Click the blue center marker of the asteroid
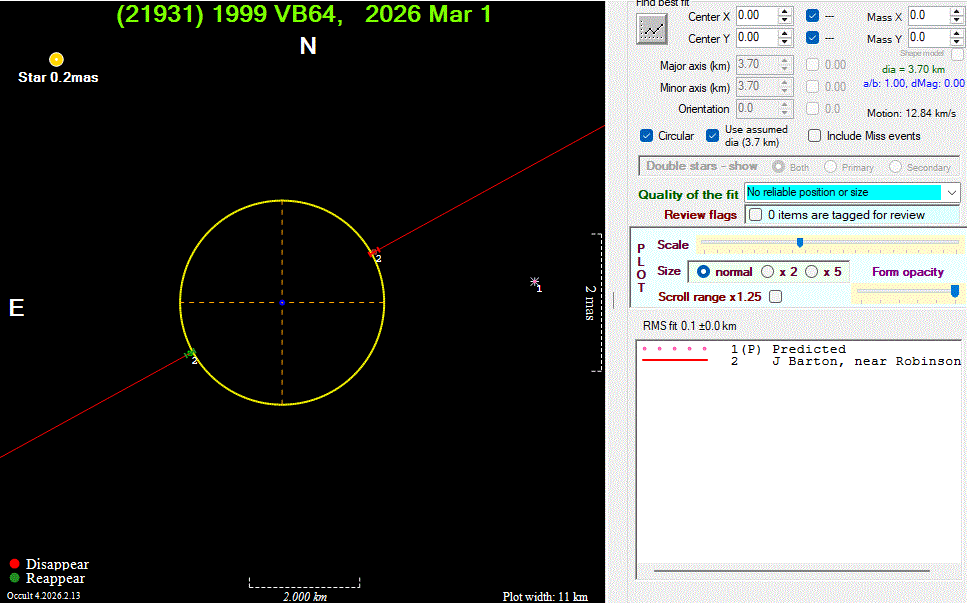This screenshot has width=967, height=603. coord(282,302)
